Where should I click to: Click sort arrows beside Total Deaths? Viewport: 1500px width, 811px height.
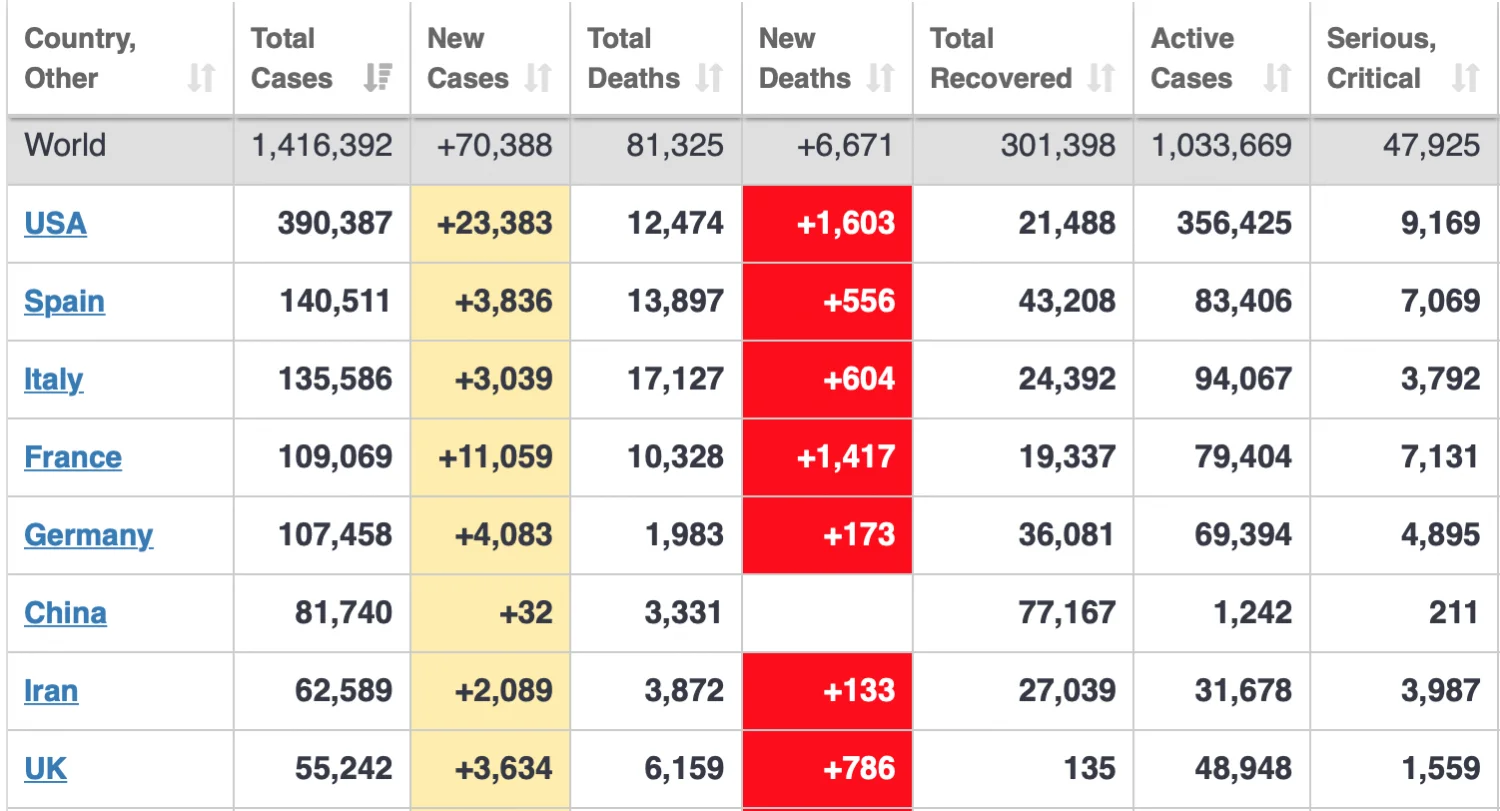pyautogui.click(x=709, y=78)
